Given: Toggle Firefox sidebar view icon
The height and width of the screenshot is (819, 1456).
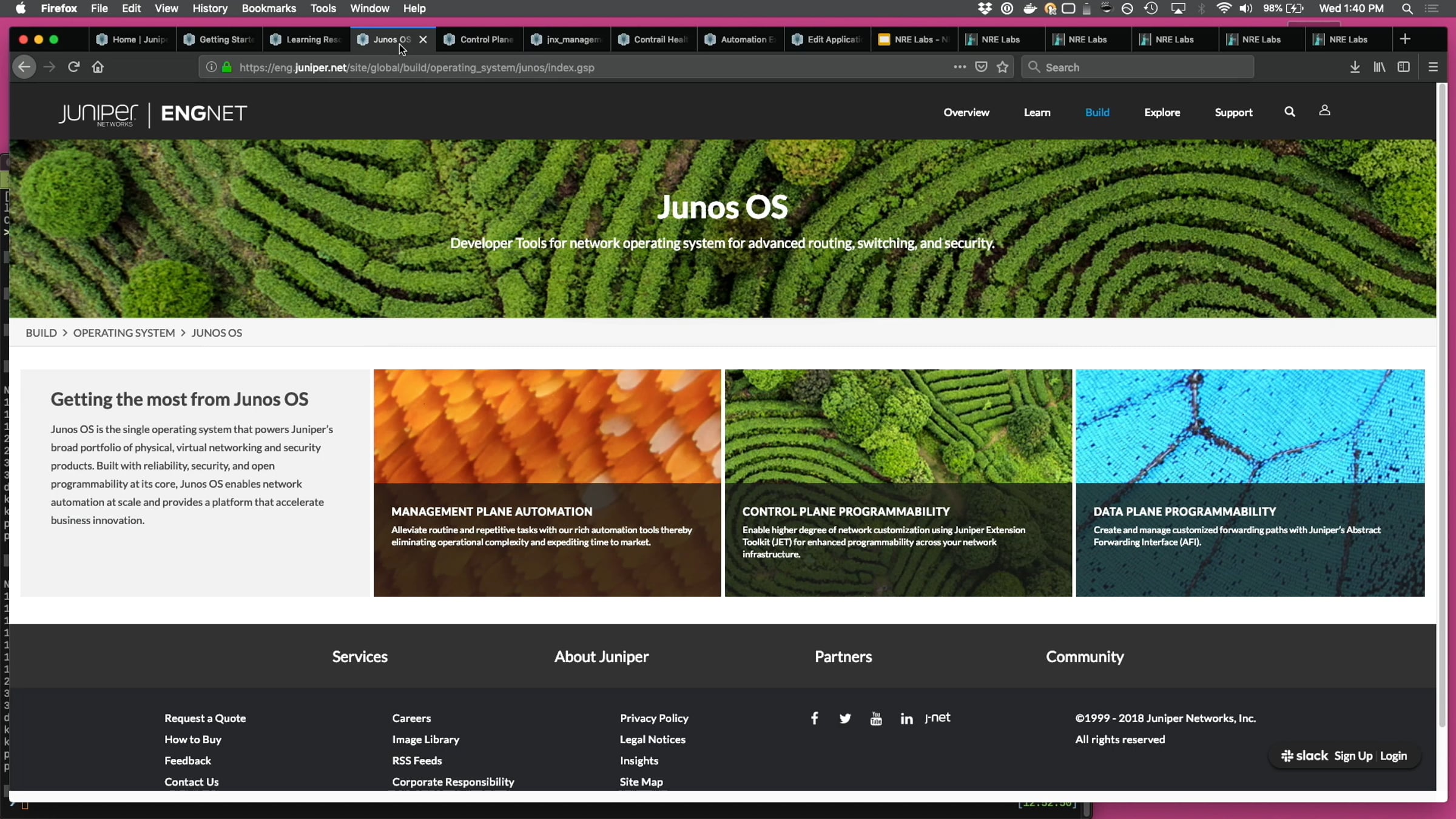Looking at the screenshot, I should tap(1403, 67).
